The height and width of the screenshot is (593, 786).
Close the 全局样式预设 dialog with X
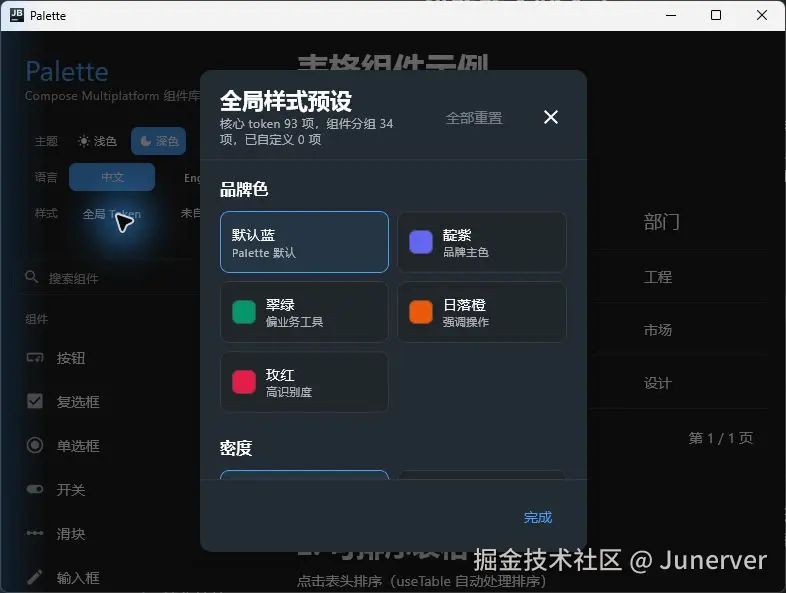pyautogui.click(x=550, y=117)
